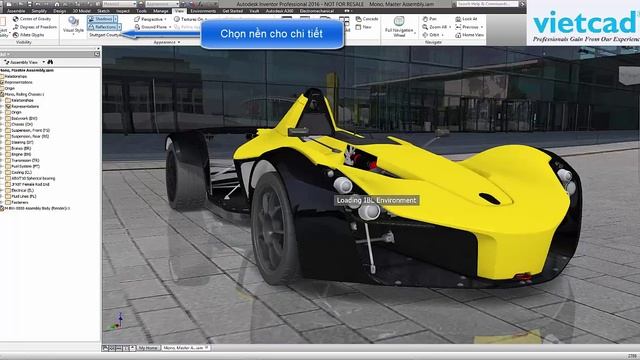Screen dimensions: 640x360
Task: Click the New window icon
Action: tap(358, 27)
